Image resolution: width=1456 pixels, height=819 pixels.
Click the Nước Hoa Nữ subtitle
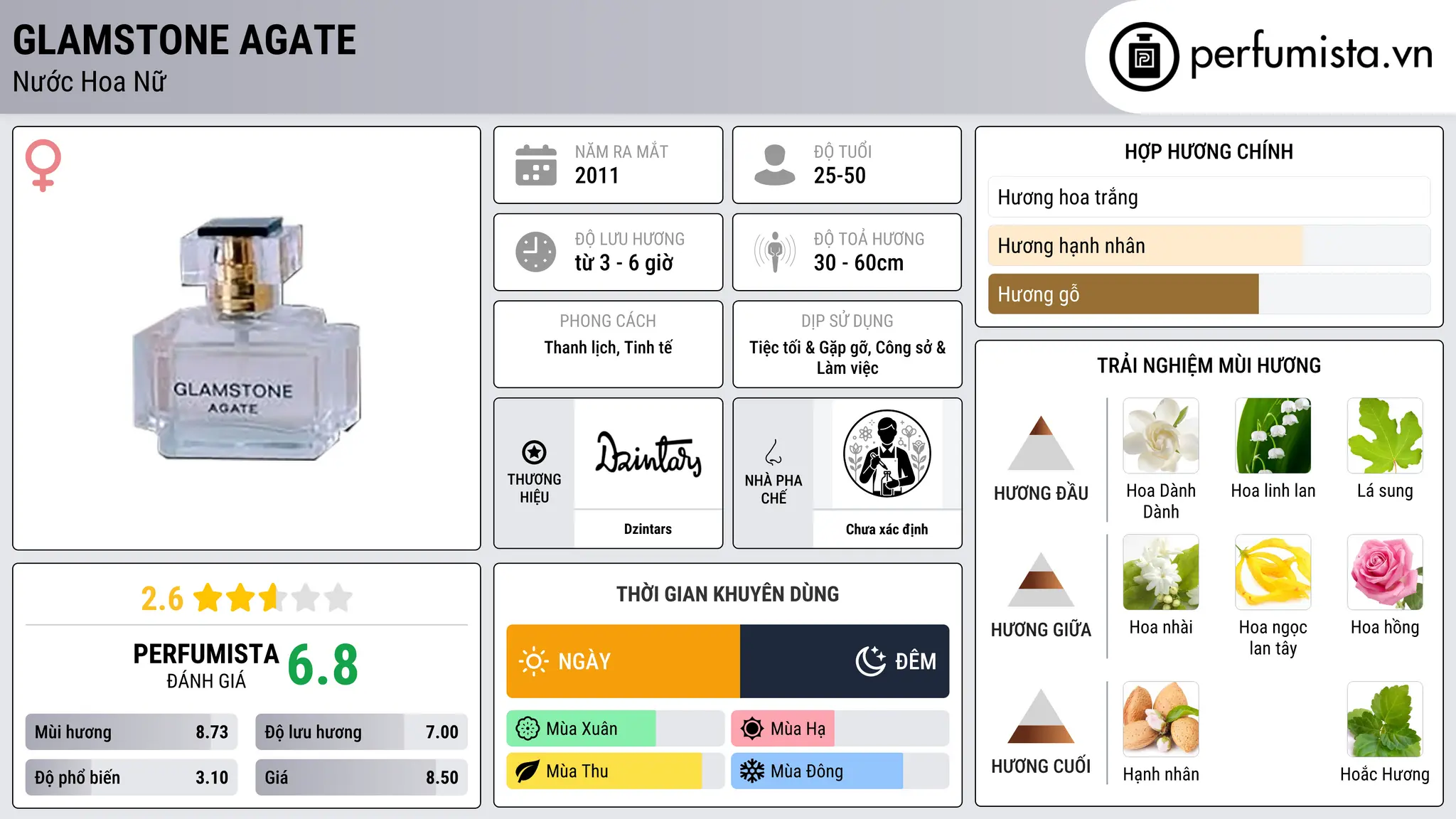[90, 82]
